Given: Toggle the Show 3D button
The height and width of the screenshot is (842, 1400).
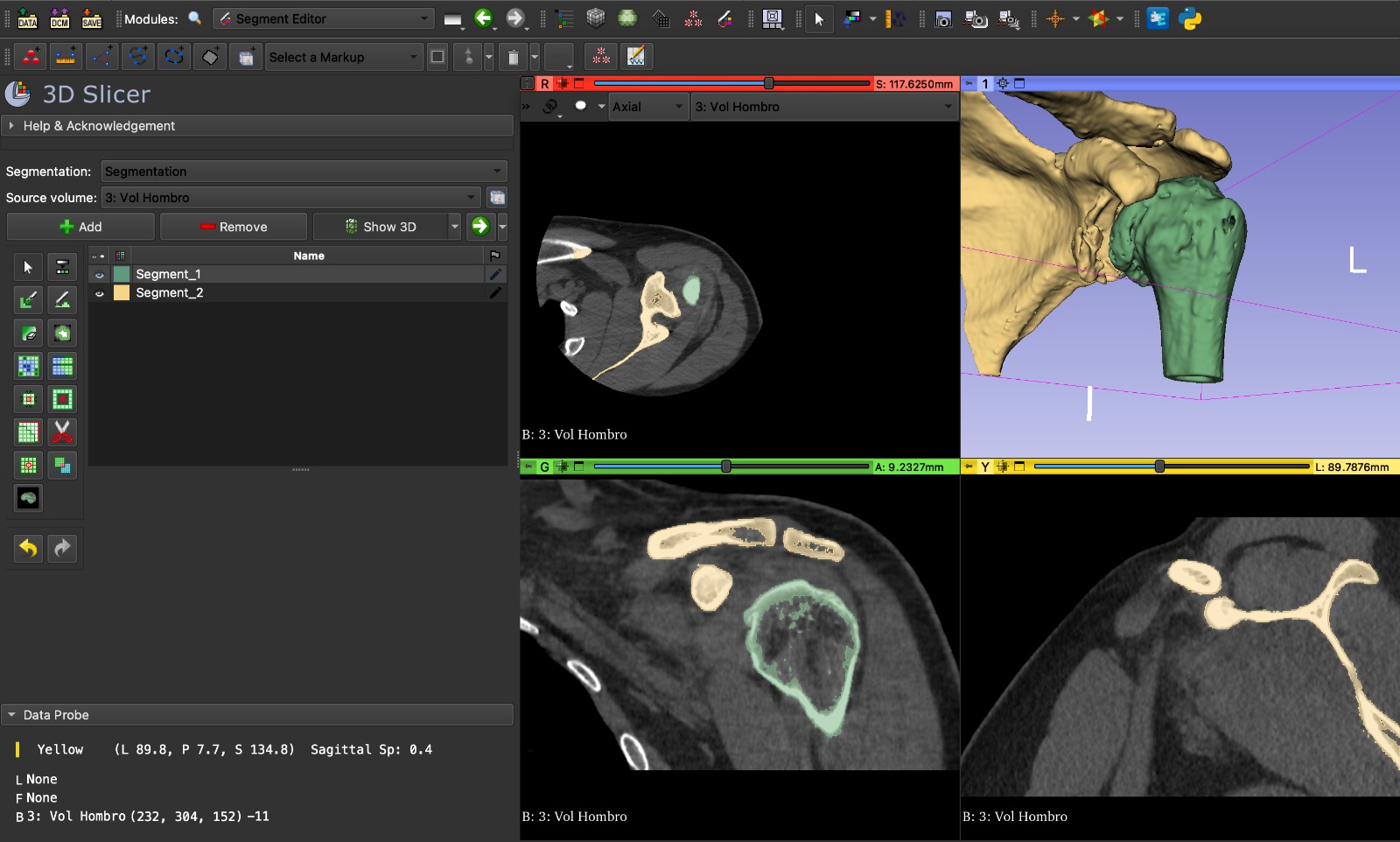Looking at the screenshot, I should click(x=381, y=227).
